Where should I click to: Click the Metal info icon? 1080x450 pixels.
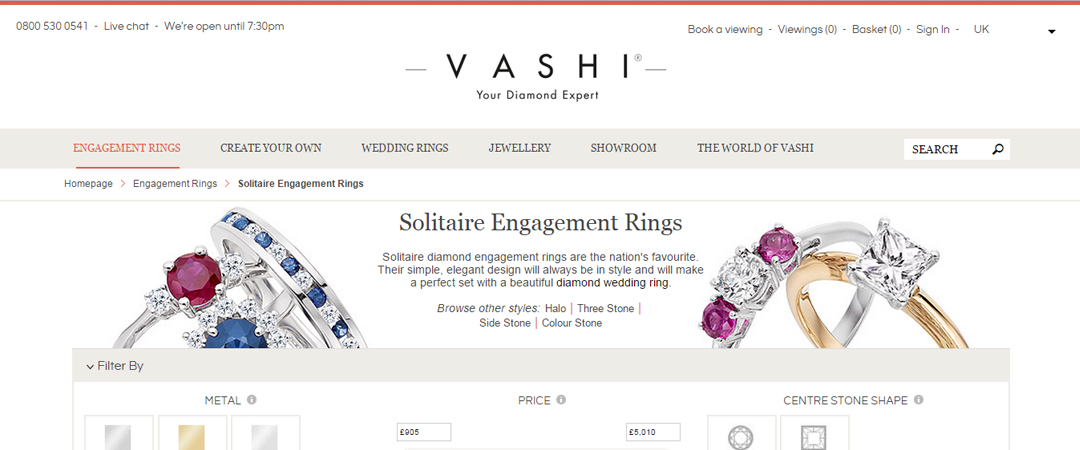[252, 400]
